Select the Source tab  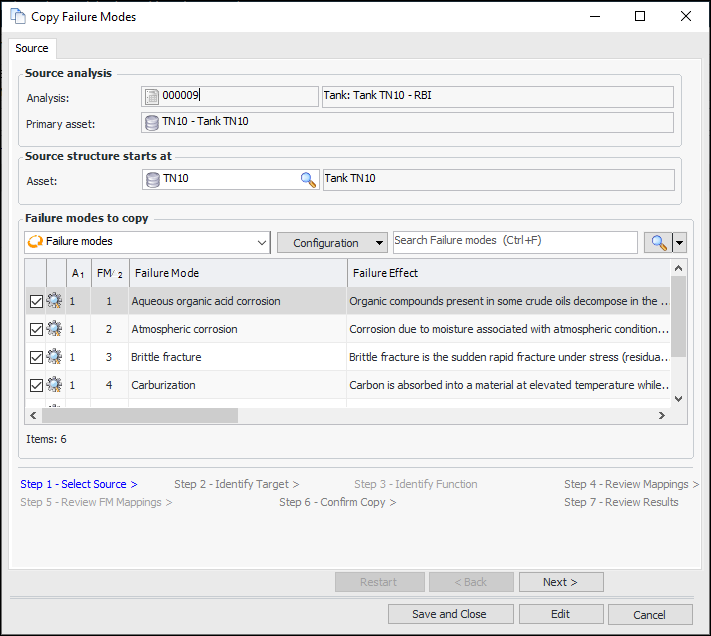[x=32, y=48]
